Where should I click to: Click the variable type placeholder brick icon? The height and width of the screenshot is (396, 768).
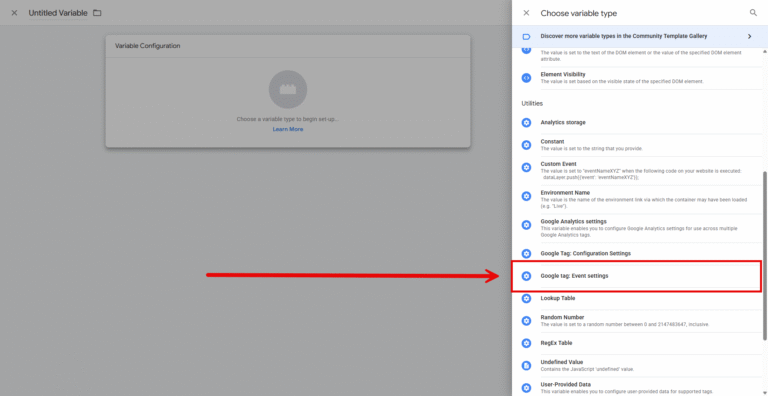click(288, 89)
